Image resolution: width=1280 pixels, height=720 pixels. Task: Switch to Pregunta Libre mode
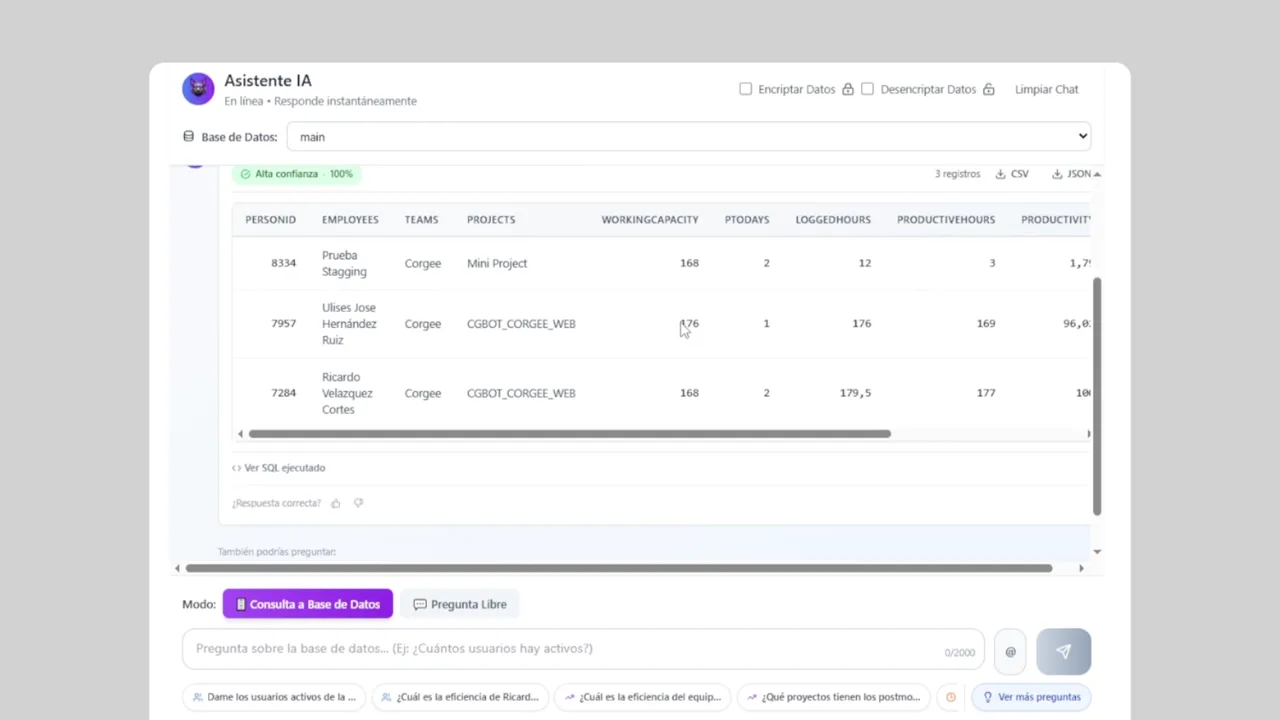point(460,604)
